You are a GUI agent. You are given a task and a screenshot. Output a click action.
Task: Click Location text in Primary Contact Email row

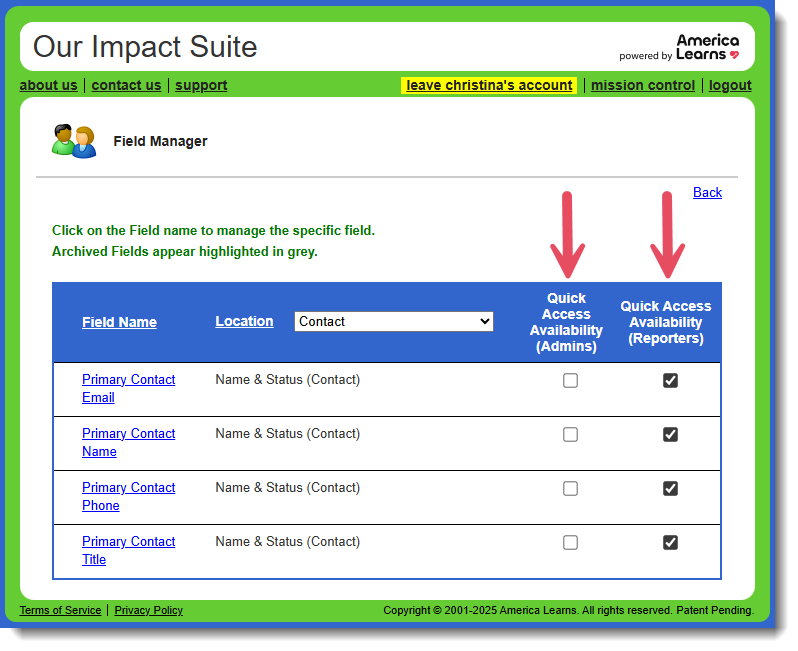click(288, 380)
